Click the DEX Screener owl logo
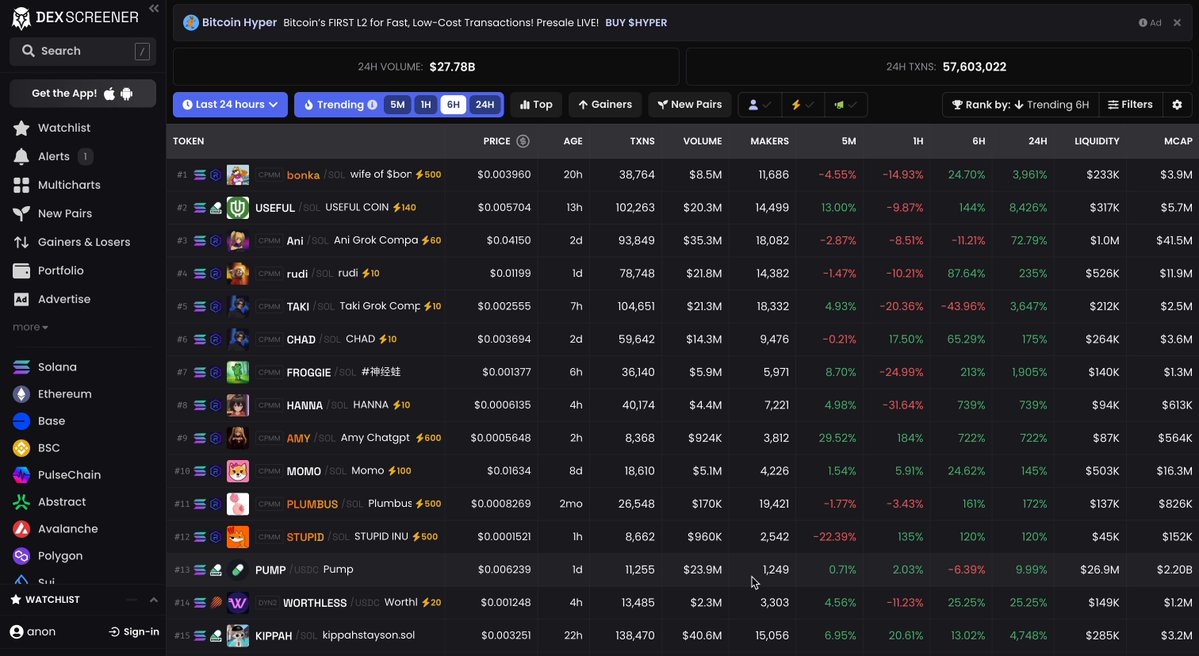1199x656 pixels. [21, 18]
